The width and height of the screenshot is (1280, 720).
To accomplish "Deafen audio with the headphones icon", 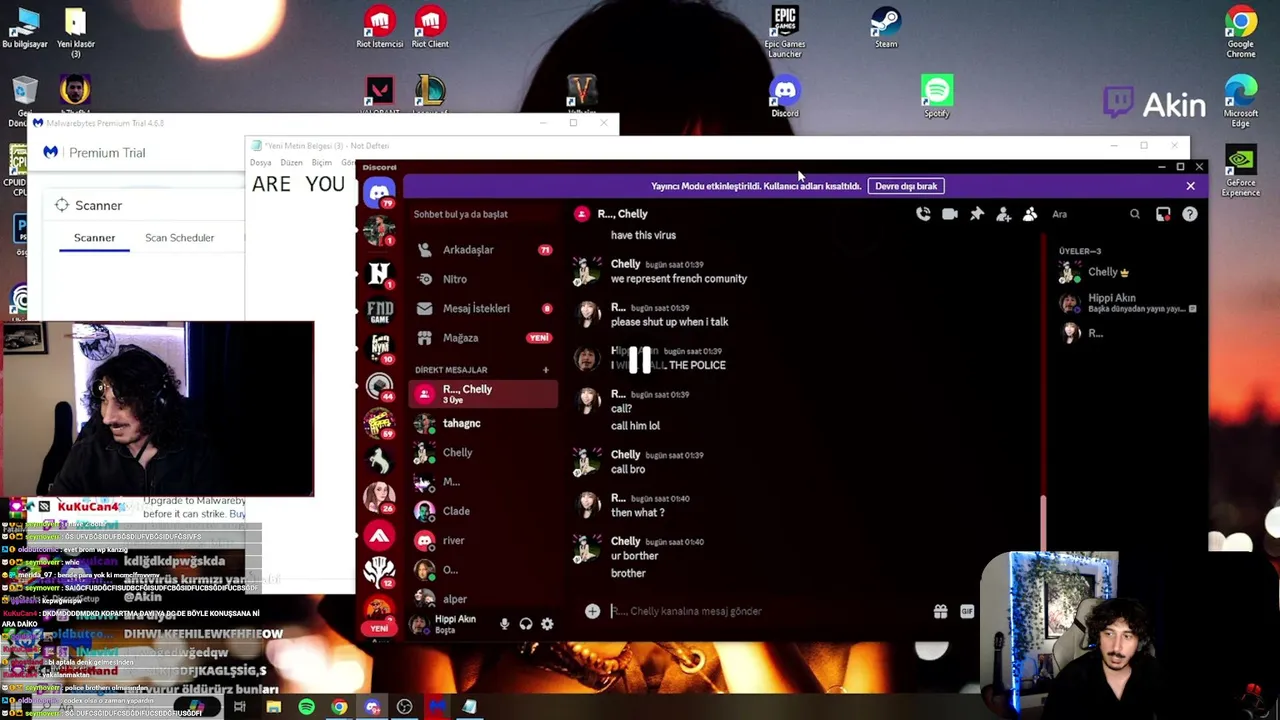I will coord(526,624).
